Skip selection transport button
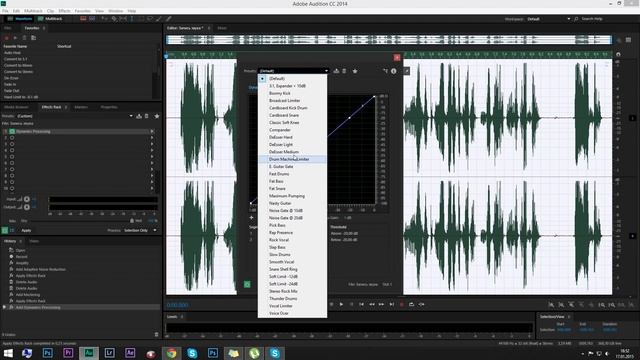Screen dimensions: 640x360 (x=421, y=304)
